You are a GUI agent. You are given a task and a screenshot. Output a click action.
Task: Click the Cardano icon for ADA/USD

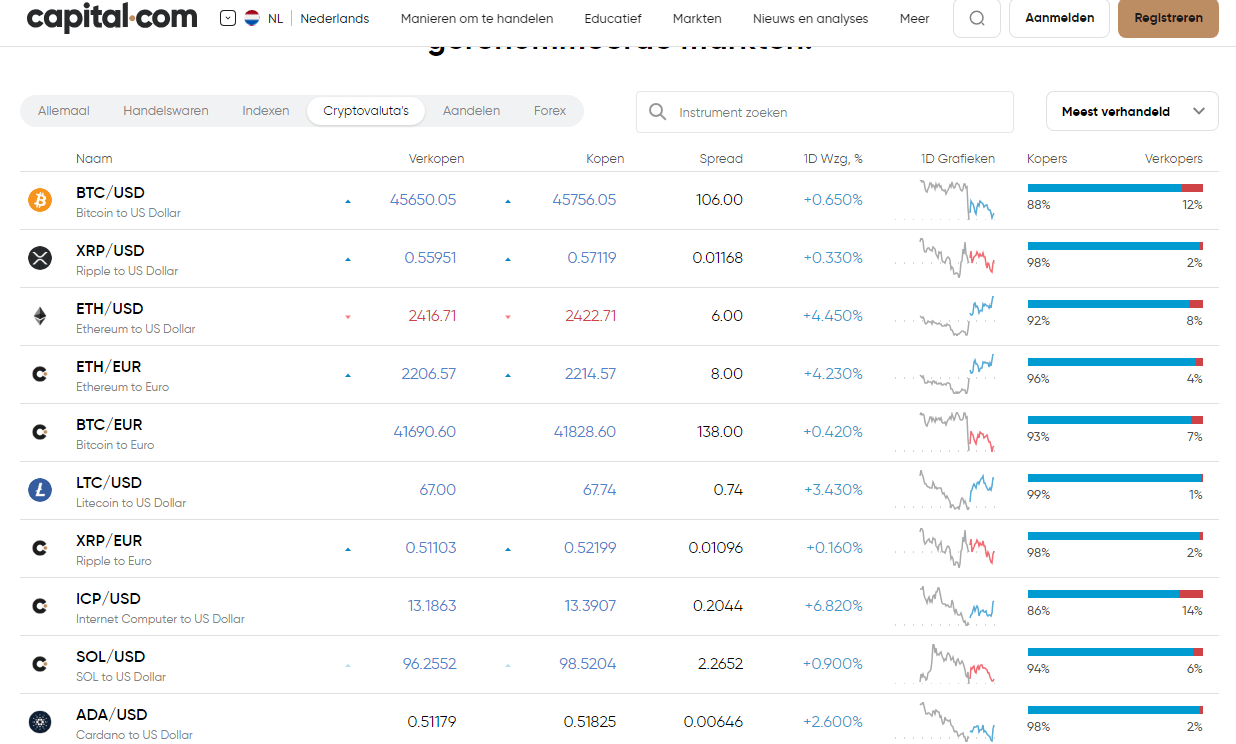click(40, 722)
